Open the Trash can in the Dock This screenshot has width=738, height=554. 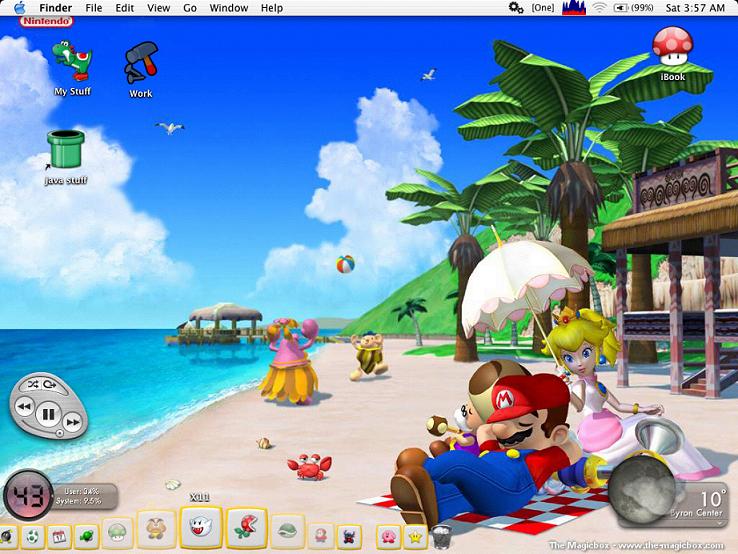pos(441,537)
